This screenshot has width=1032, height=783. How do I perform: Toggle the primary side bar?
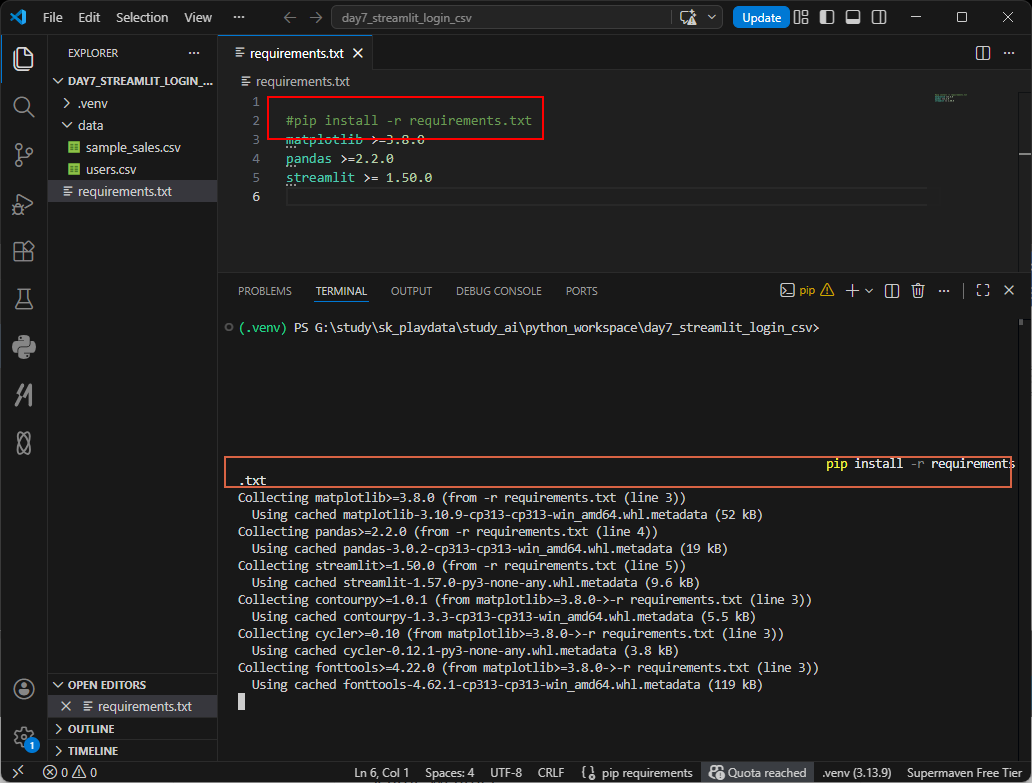[x=827, y=17]
